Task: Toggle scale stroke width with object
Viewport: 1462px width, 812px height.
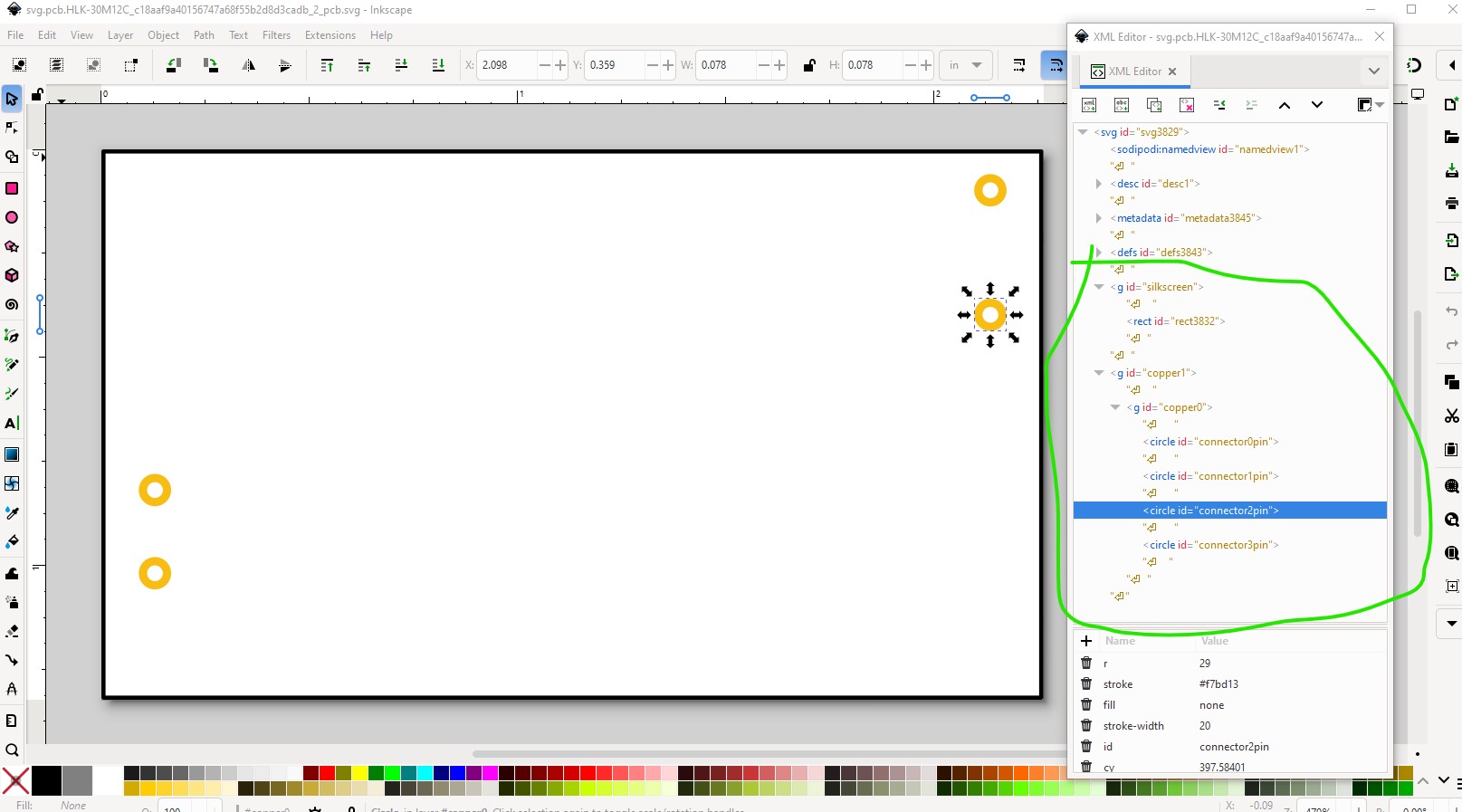Action: click(1019, 65)
